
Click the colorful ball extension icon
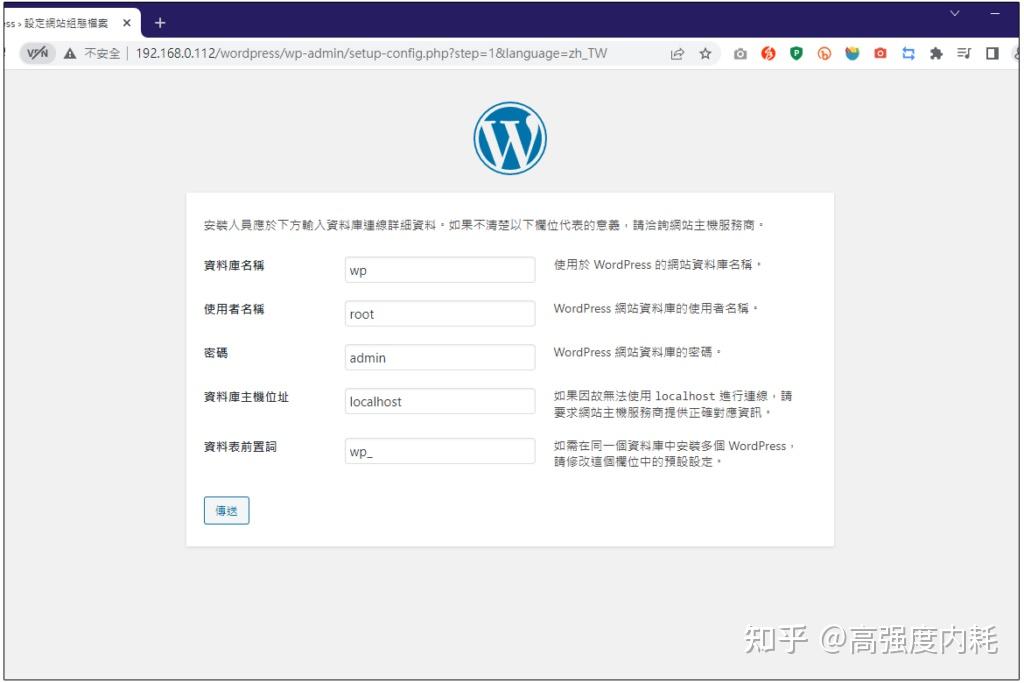[x=852, y=53]
